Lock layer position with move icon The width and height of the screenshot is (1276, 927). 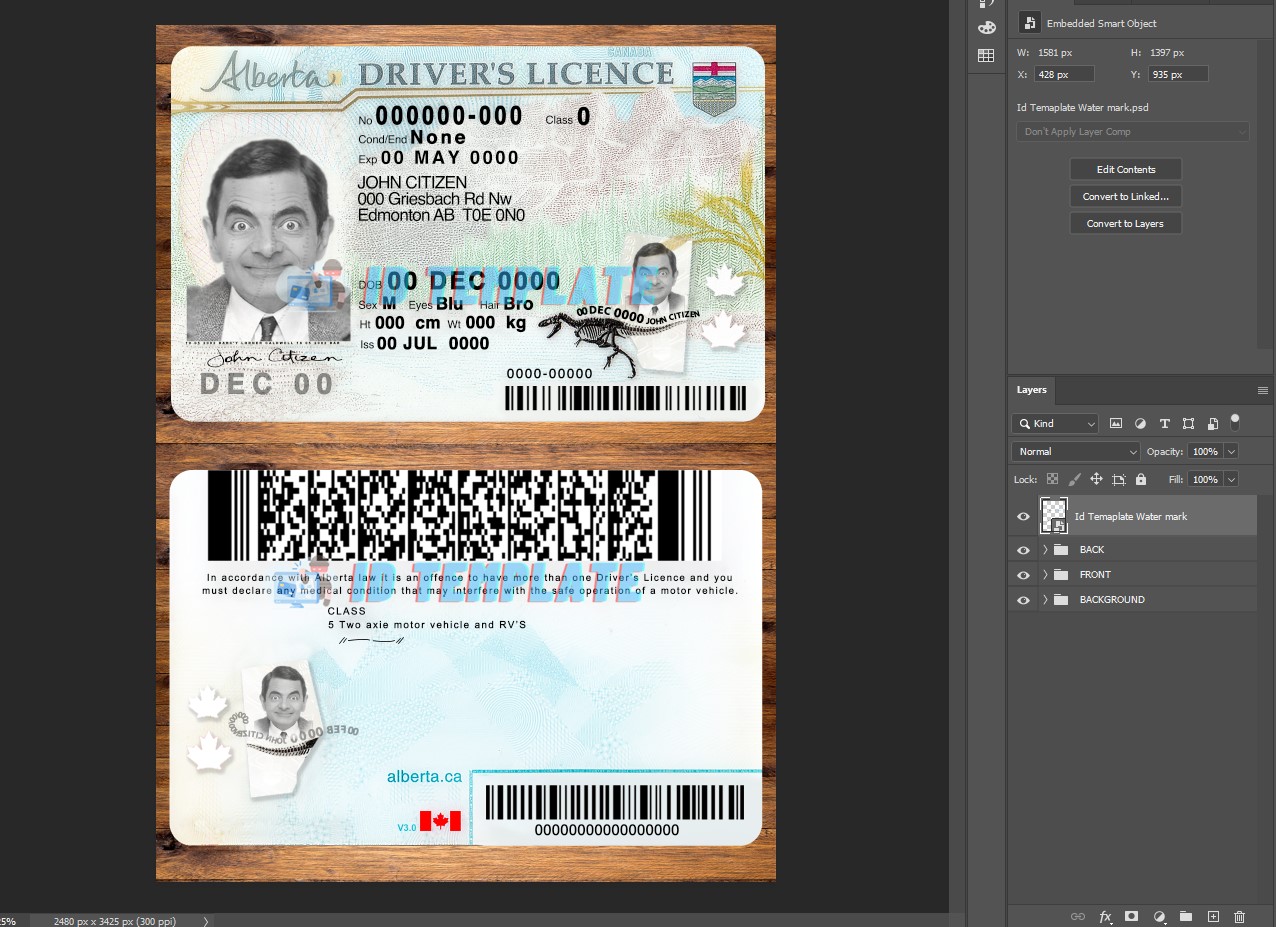pyautogui.click(x=1096, y=479)
